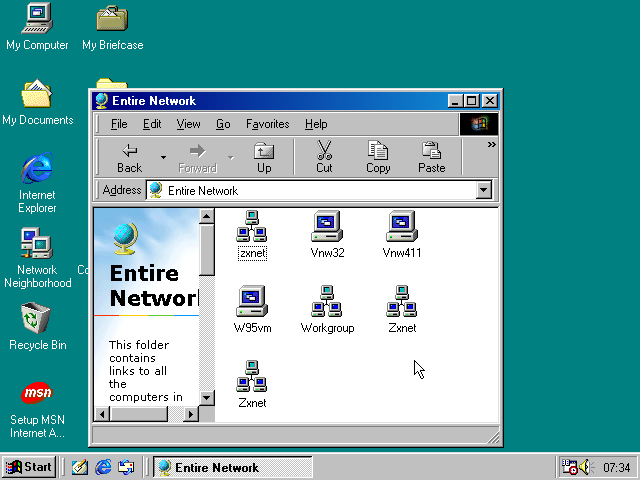The image size is (640, 480).
Task: Minimize the Entire Network window
Action: point(456,101)
